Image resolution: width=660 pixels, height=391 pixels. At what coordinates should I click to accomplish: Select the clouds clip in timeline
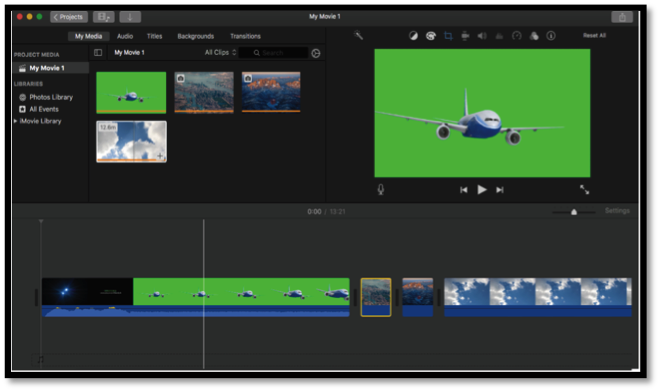538,297
